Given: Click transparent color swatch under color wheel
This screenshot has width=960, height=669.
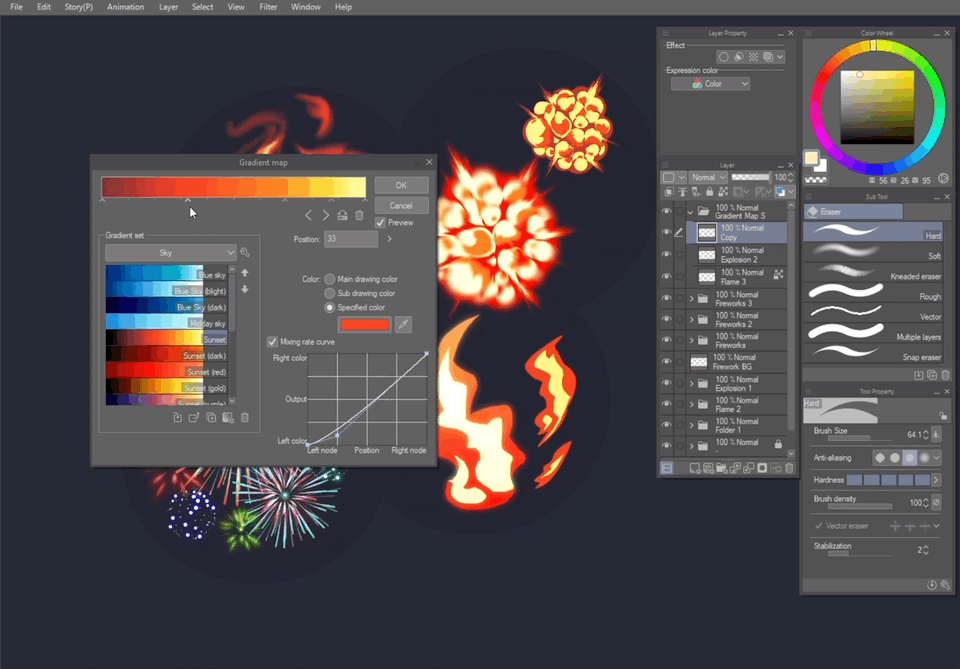Looking at the screenshot, I should coord(816,180).
